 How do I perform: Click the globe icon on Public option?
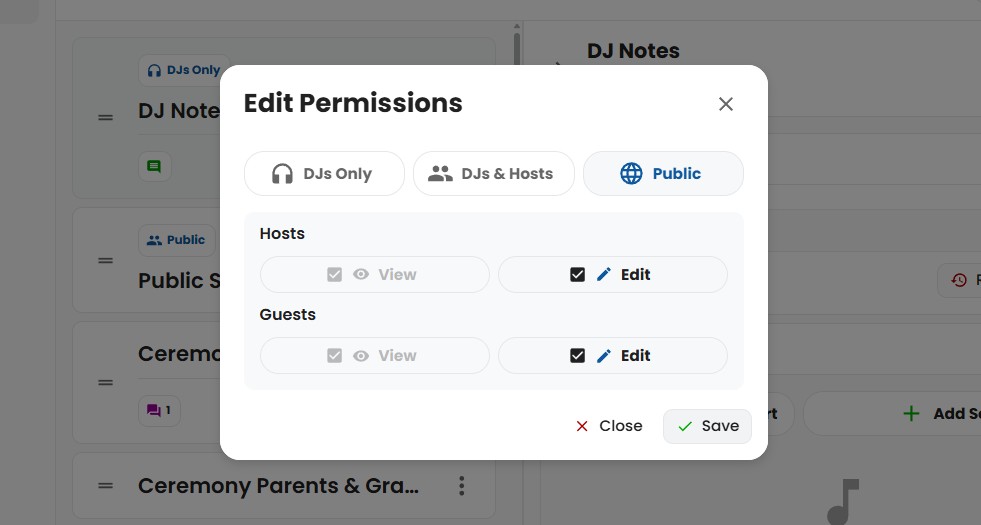pyautogui.click(x=631, y=173)
